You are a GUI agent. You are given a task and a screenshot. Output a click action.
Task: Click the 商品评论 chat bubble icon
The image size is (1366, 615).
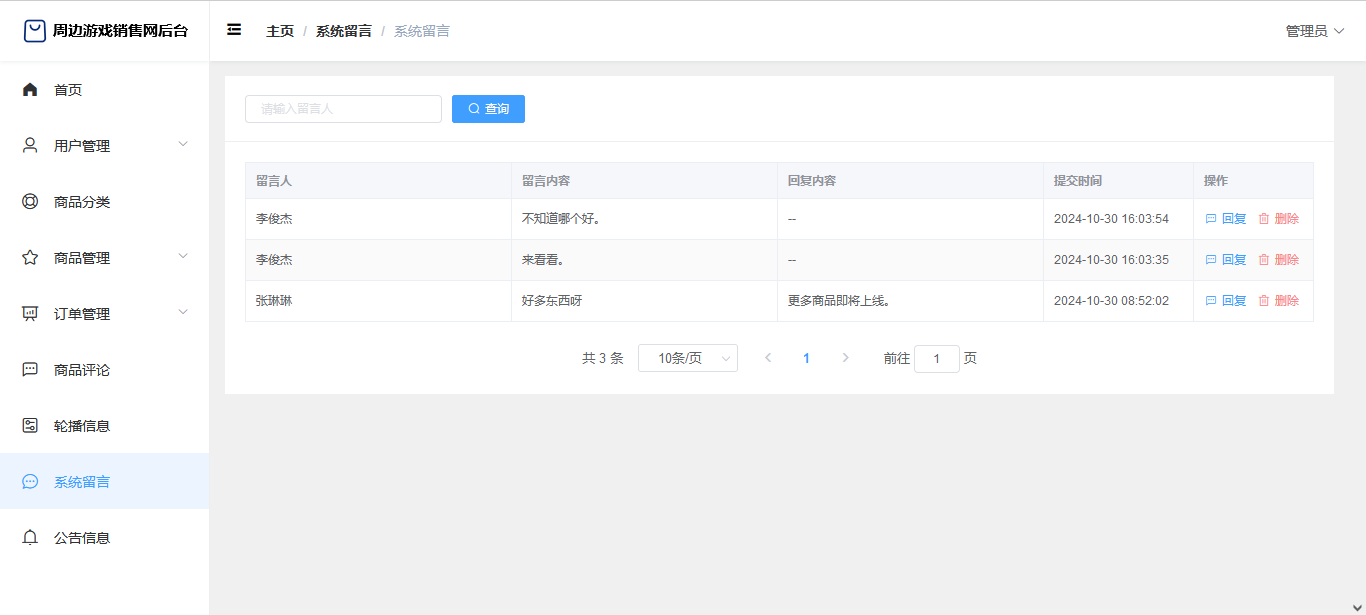click(x=30, y=370)
